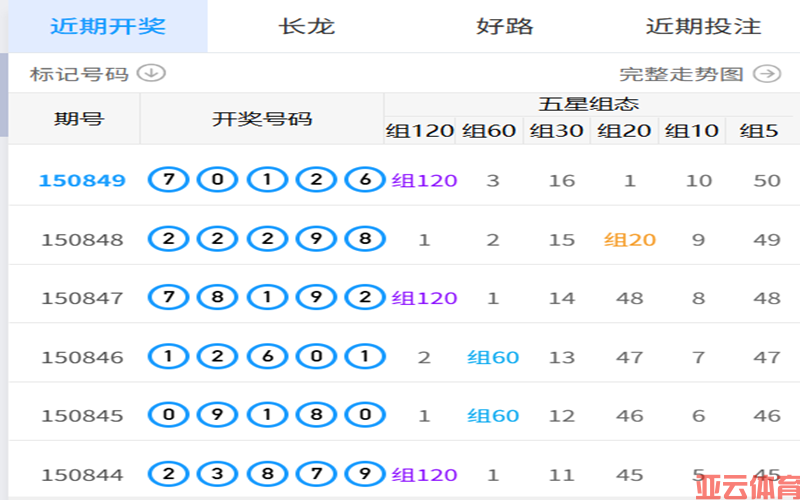Click value 14 in row 150847

(x=562, y=298)
